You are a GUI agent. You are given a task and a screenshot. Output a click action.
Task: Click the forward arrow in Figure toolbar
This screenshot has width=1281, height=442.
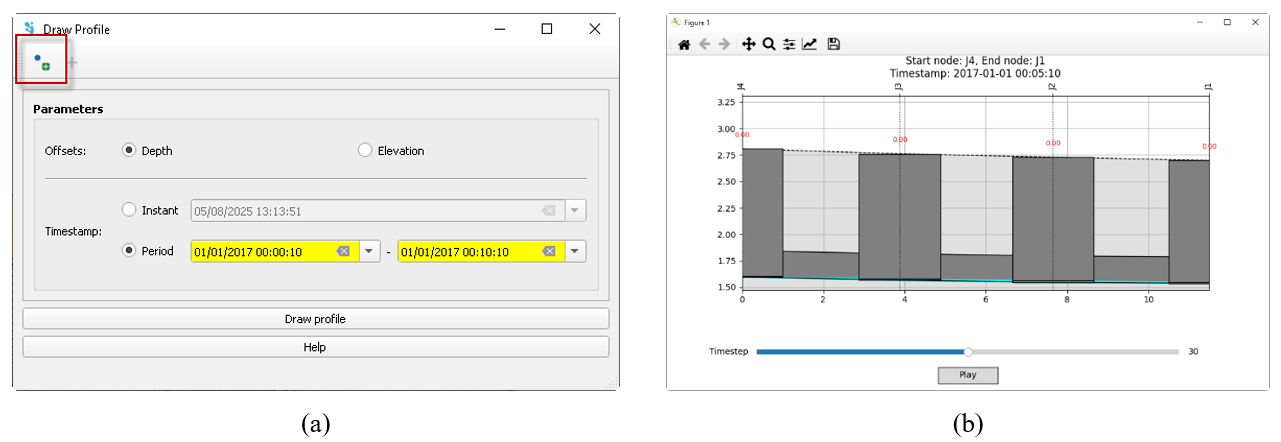pyautogui.click(x=724, y=44)
